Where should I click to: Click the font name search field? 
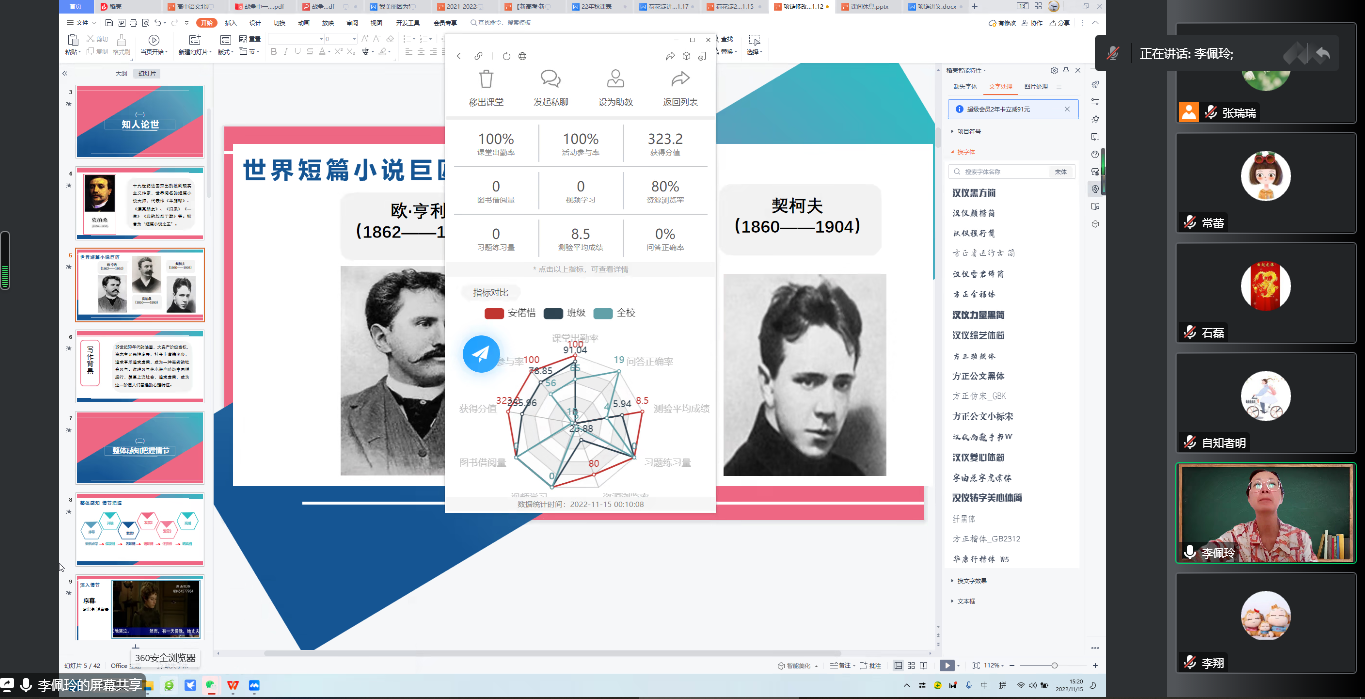pos(1000,172)
